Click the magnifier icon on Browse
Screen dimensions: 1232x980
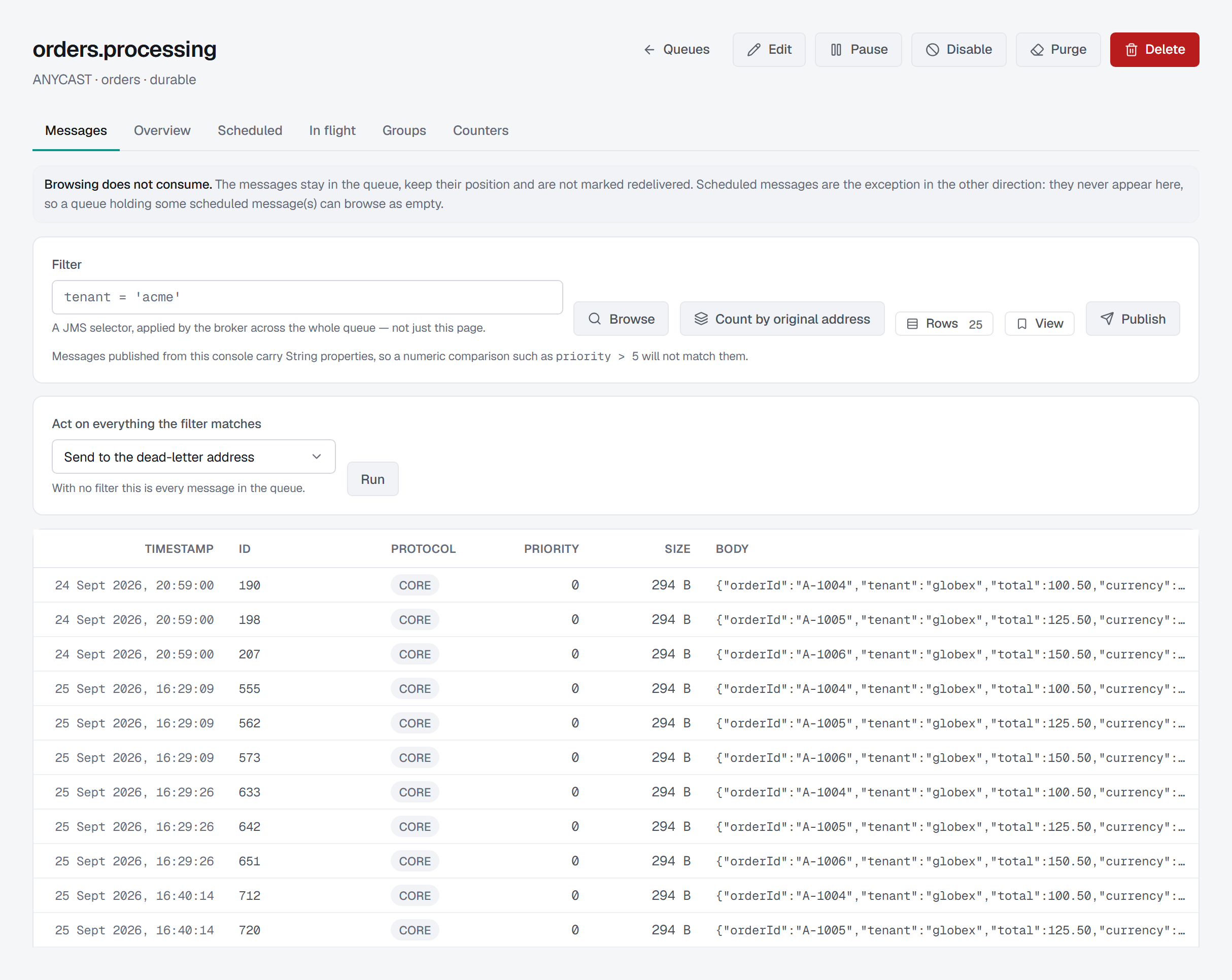click(x=595, y=319)
